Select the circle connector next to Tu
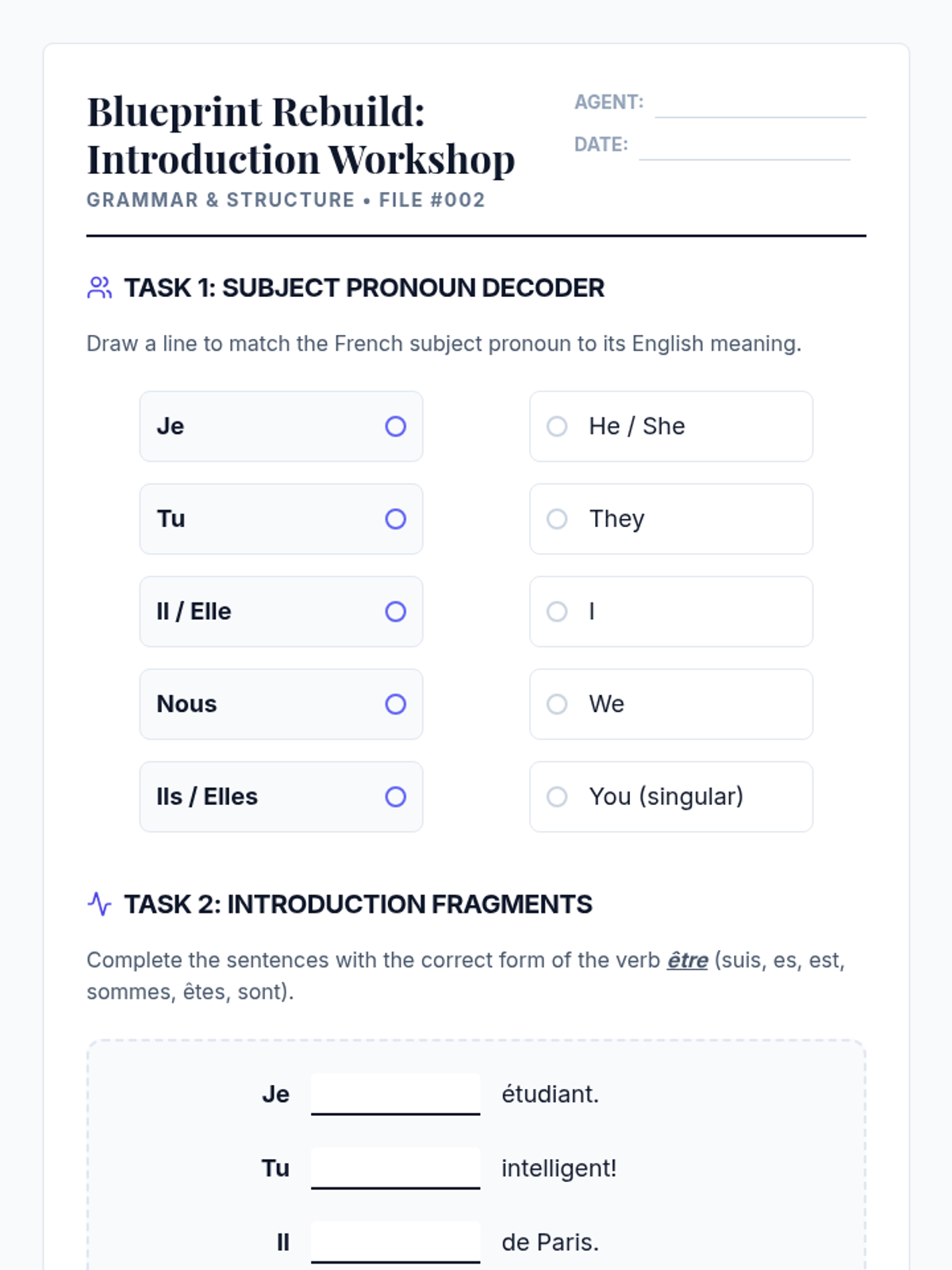This screenshot has height=1270, width=952. click(x=396, y=519)
